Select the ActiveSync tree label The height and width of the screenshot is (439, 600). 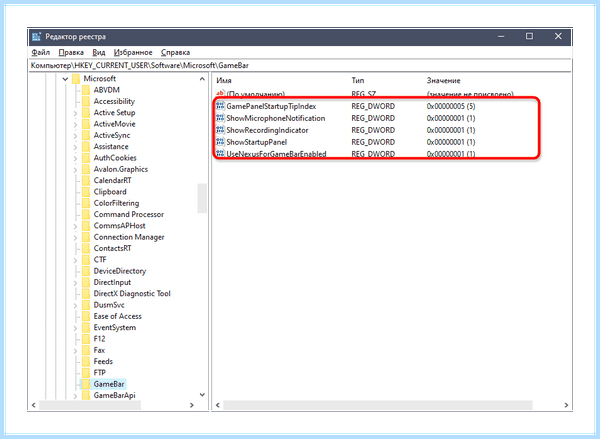(112, 135)
